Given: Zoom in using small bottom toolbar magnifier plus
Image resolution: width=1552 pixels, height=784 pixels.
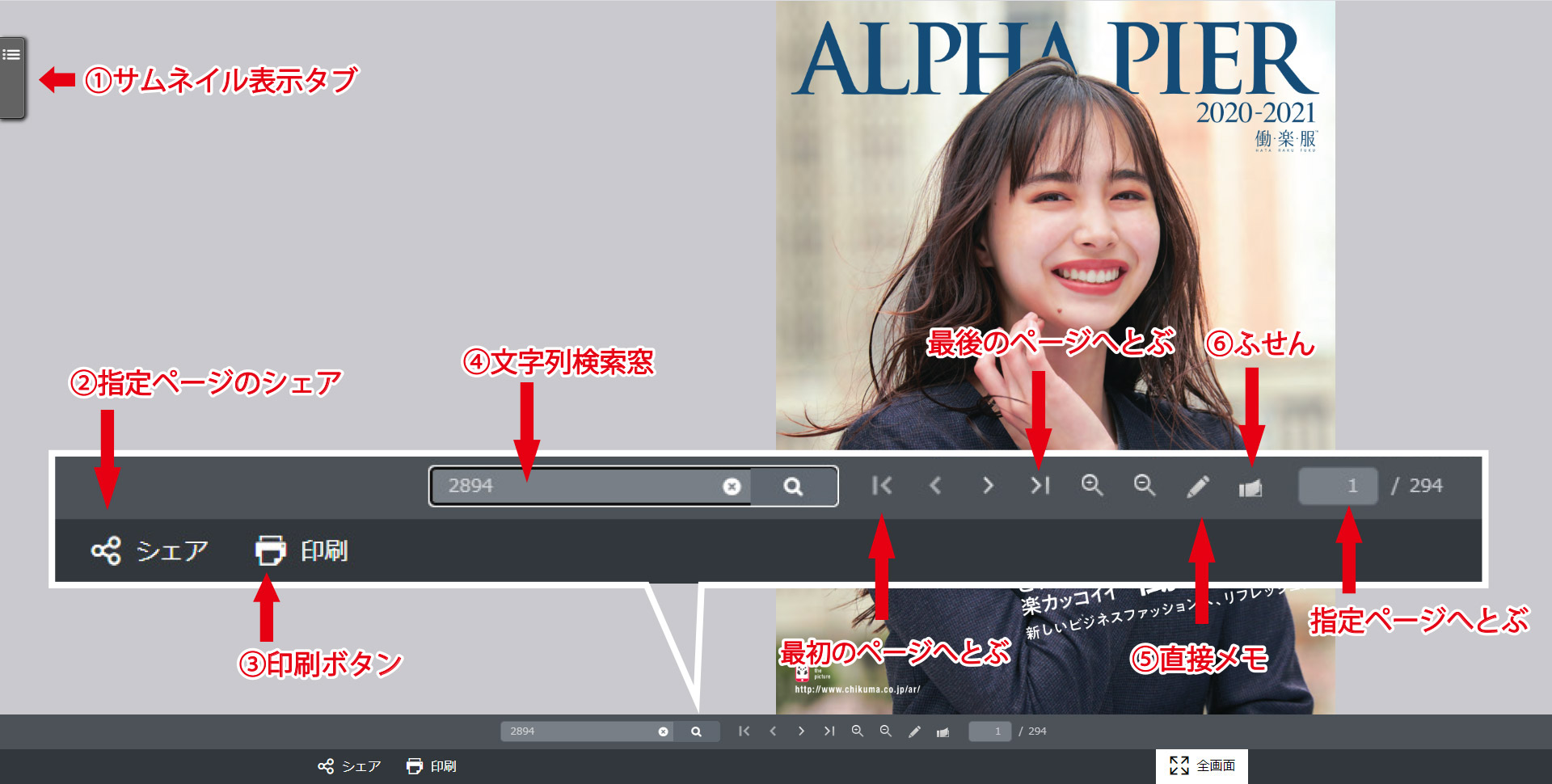Looking at the screenshot, I should tap(858, 731).
